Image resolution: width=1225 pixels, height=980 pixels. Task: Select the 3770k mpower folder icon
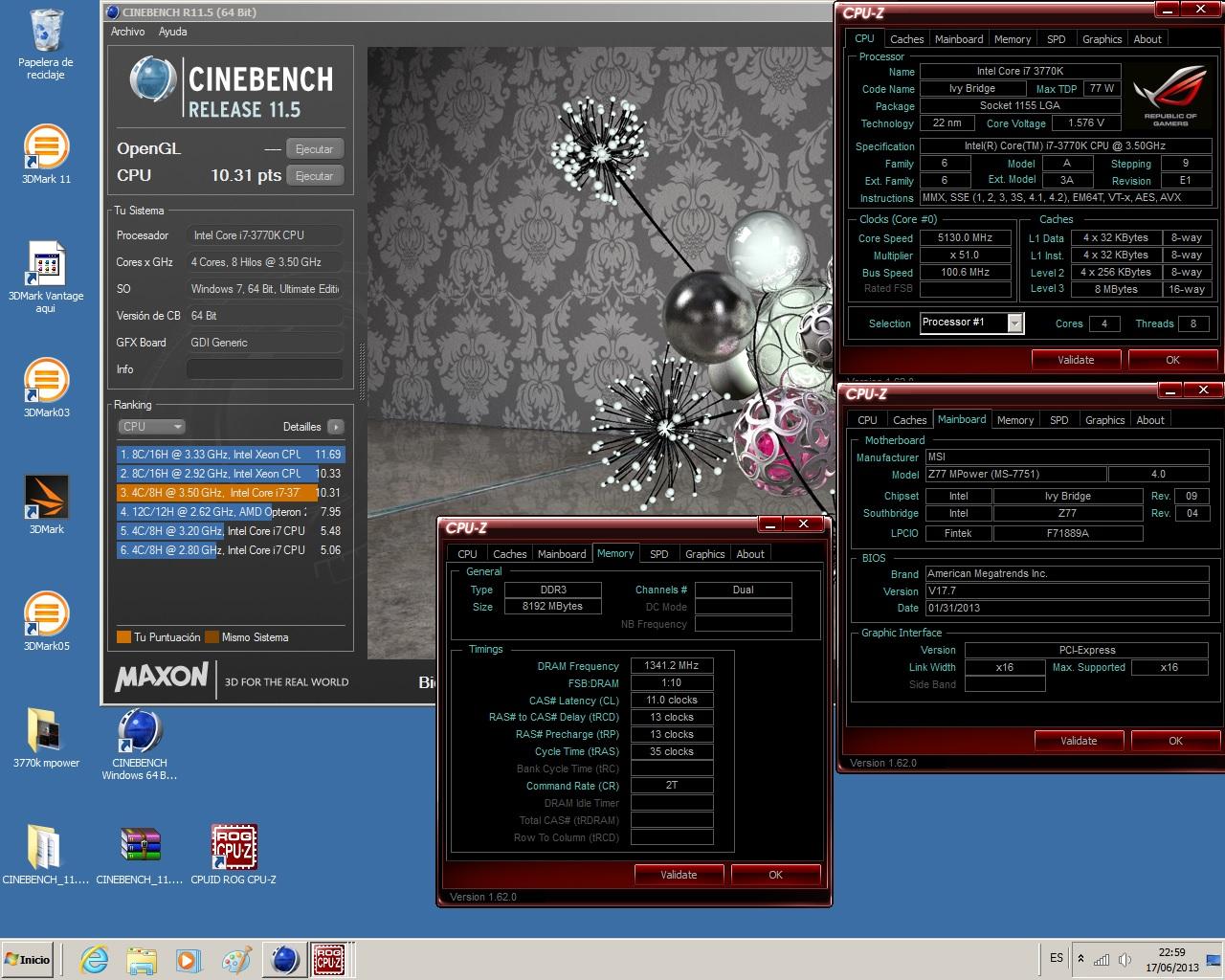click(46, 739)
